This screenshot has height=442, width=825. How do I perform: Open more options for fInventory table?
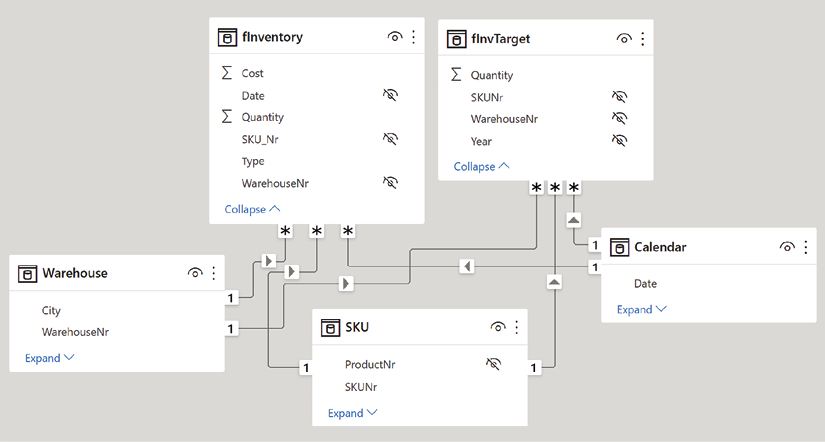click(x=414, y=37)
